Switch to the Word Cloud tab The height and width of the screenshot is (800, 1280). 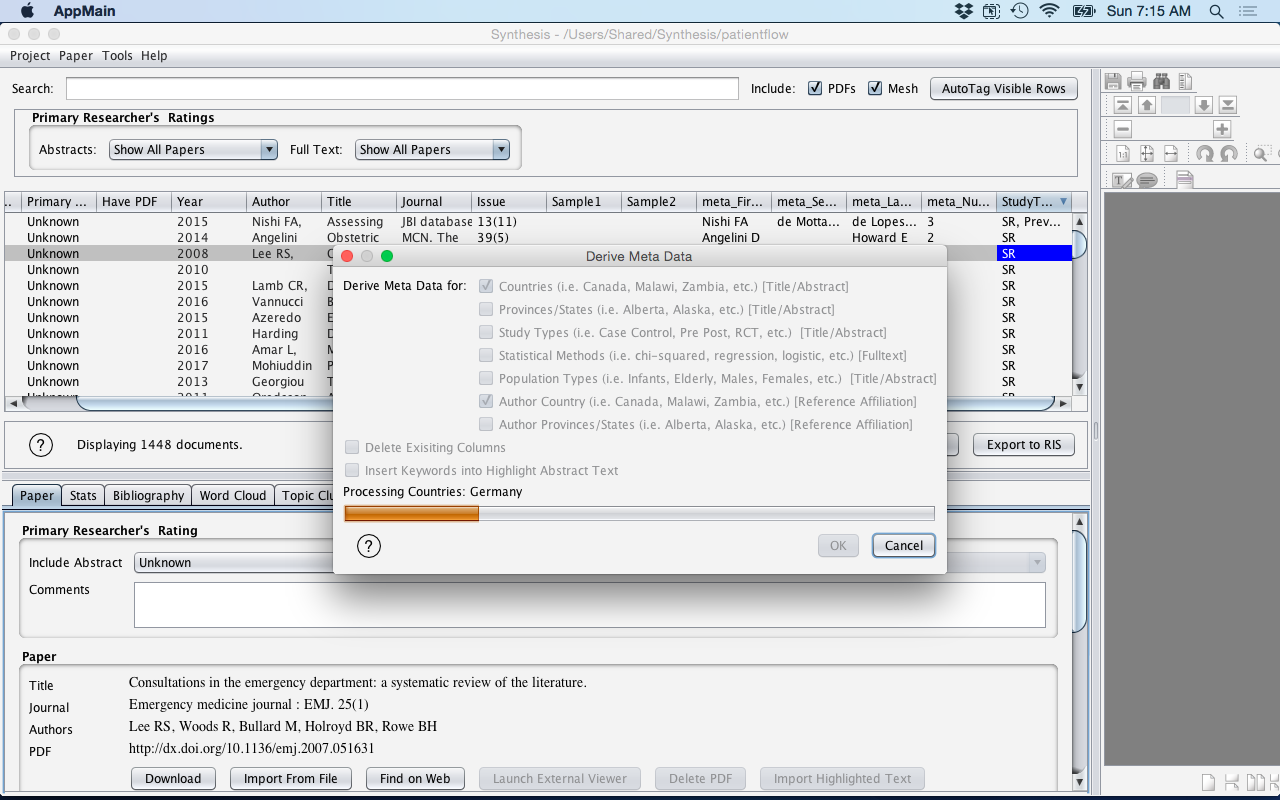(232, 495)
